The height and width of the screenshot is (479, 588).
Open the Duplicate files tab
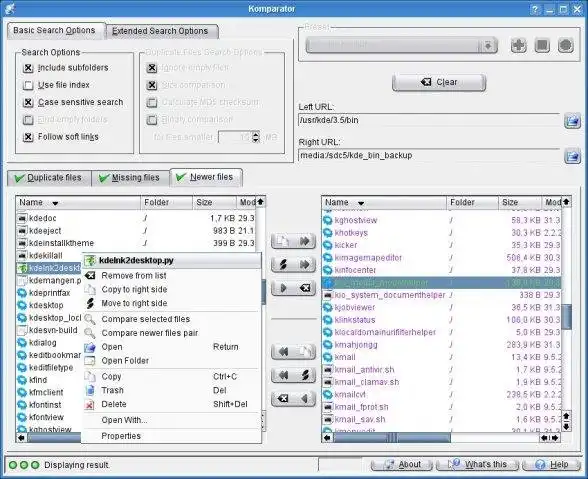tap(49, 178)
